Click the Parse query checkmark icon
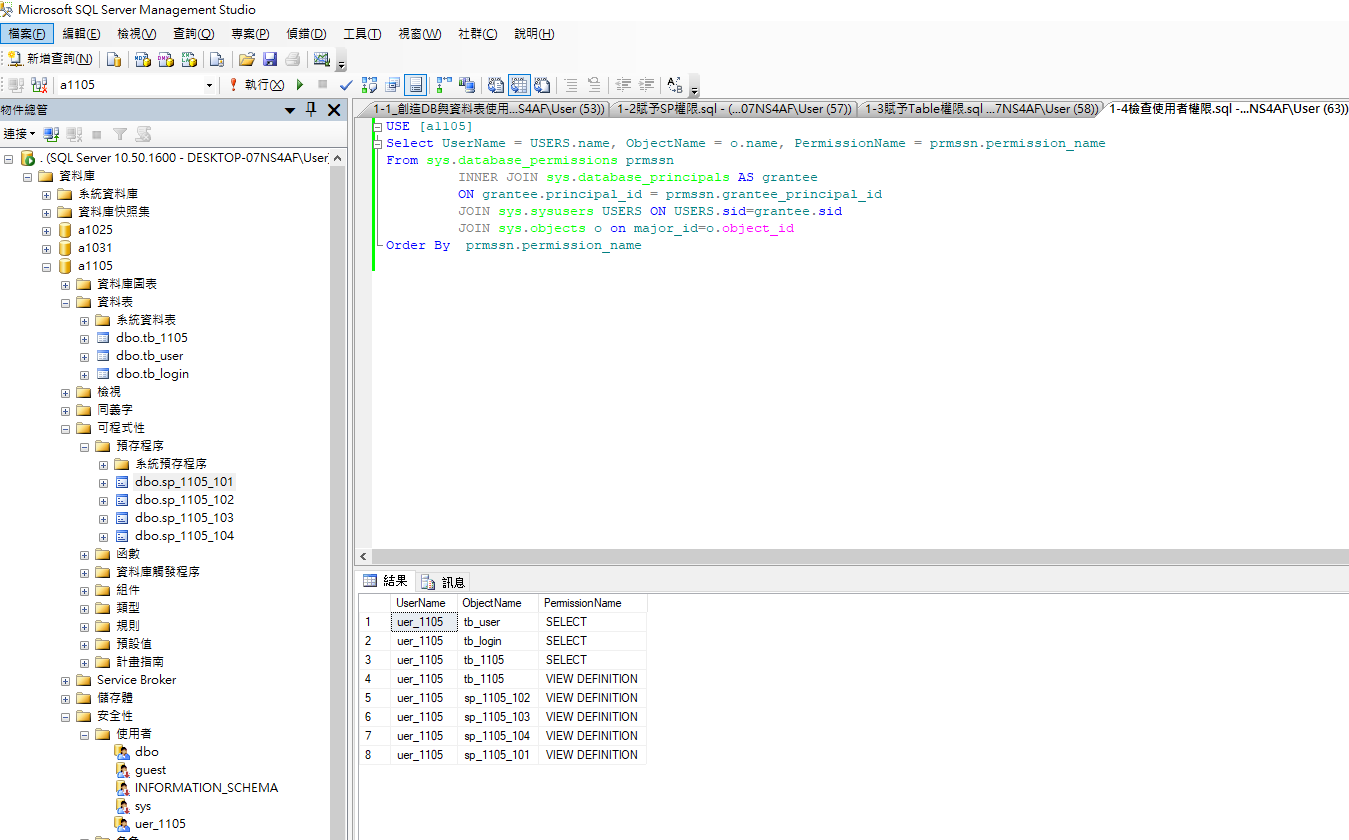The height and width of the screenshot is (840, 1349). click(x=346, y=85)
